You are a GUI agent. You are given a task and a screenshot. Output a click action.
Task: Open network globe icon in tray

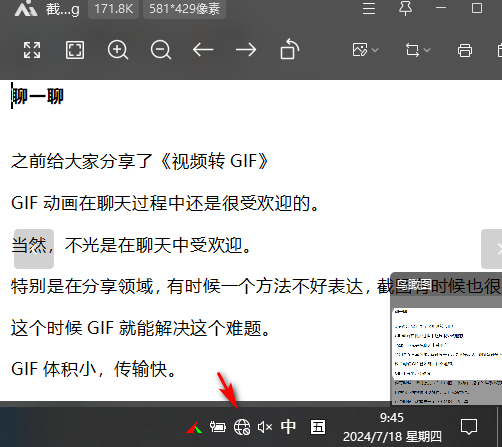coord(242,427)
